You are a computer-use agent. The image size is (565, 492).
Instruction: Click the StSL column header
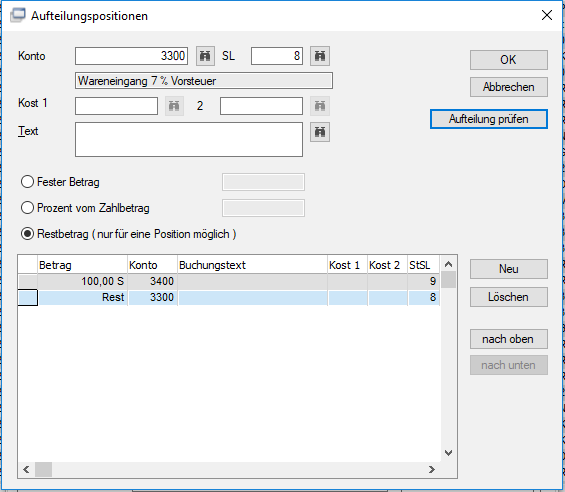pyautogui.click(x=423, y=265)
